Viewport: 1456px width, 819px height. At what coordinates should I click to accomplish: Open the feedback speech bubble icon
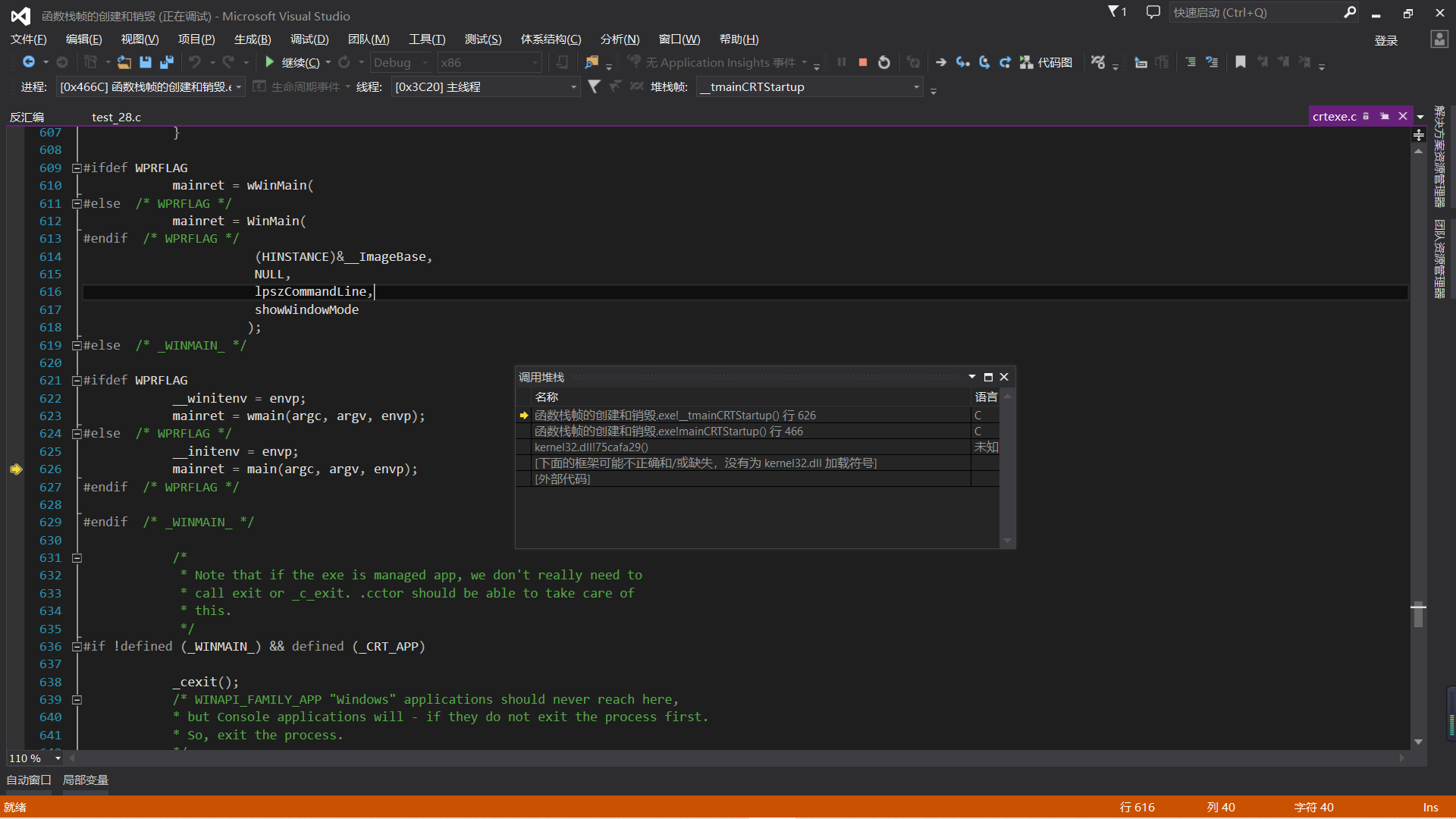(x=1153, y=12)
